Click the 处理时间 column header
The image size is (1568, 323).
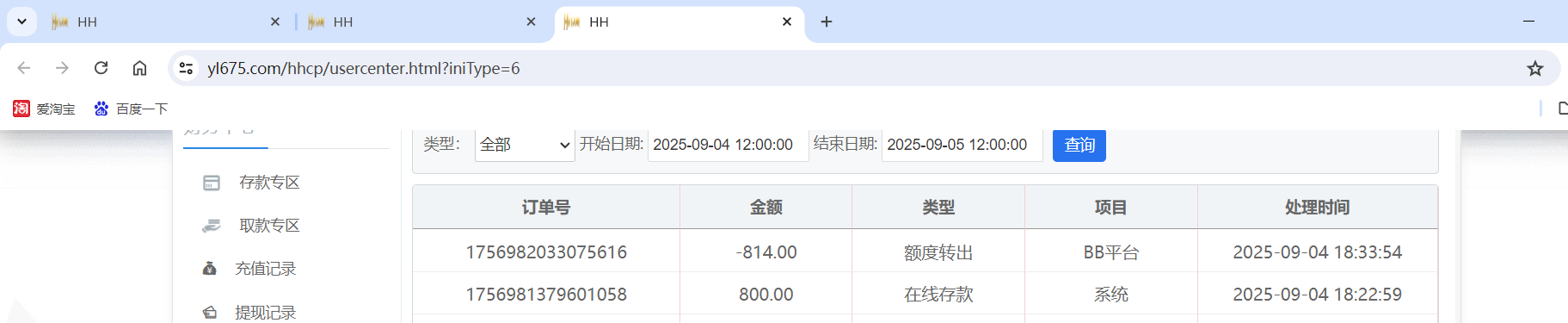[x=1318, y=208]
